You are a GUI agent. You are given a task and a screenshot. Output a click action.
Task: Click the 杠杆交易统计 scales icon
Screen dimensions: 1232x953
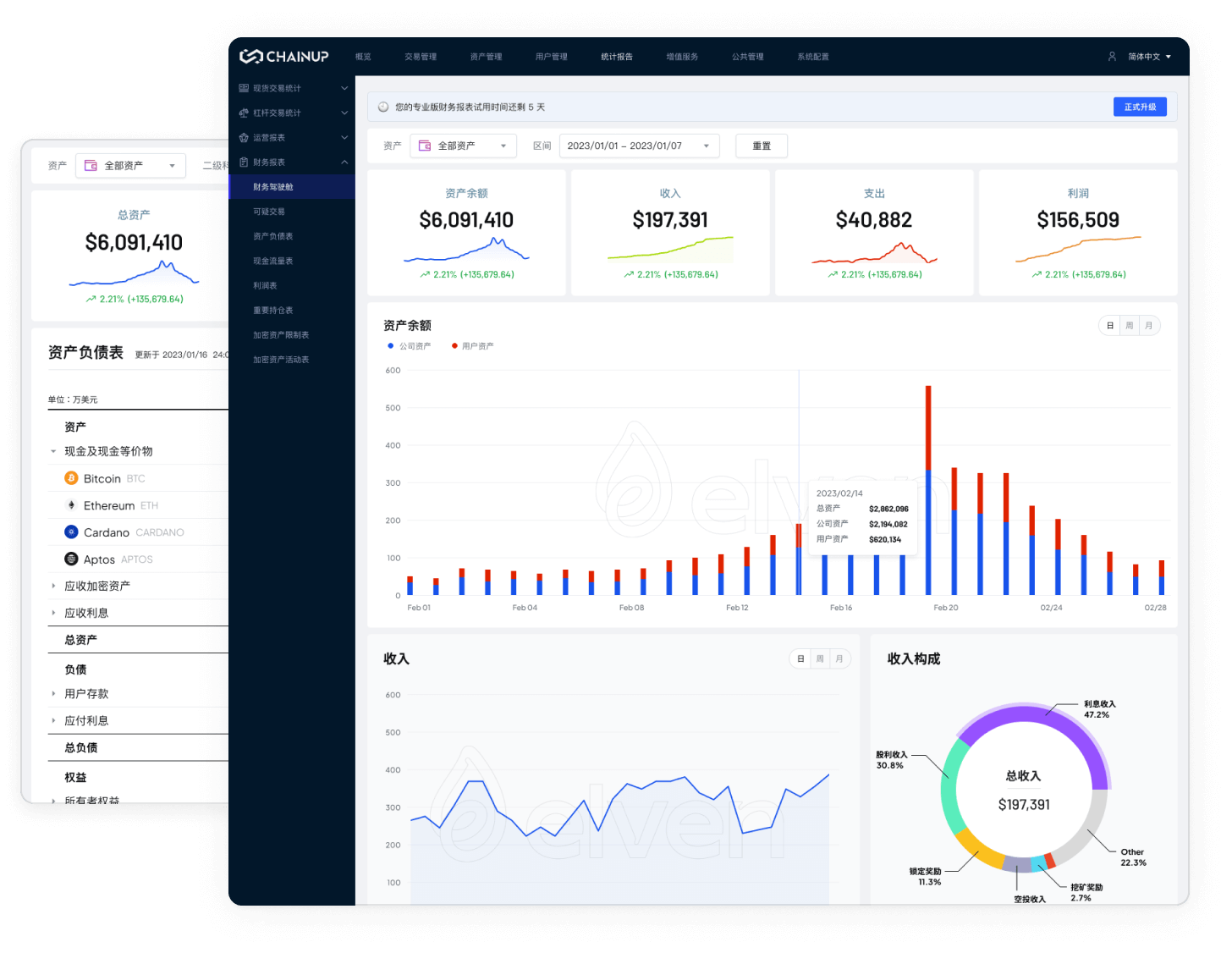click(243, 113)
